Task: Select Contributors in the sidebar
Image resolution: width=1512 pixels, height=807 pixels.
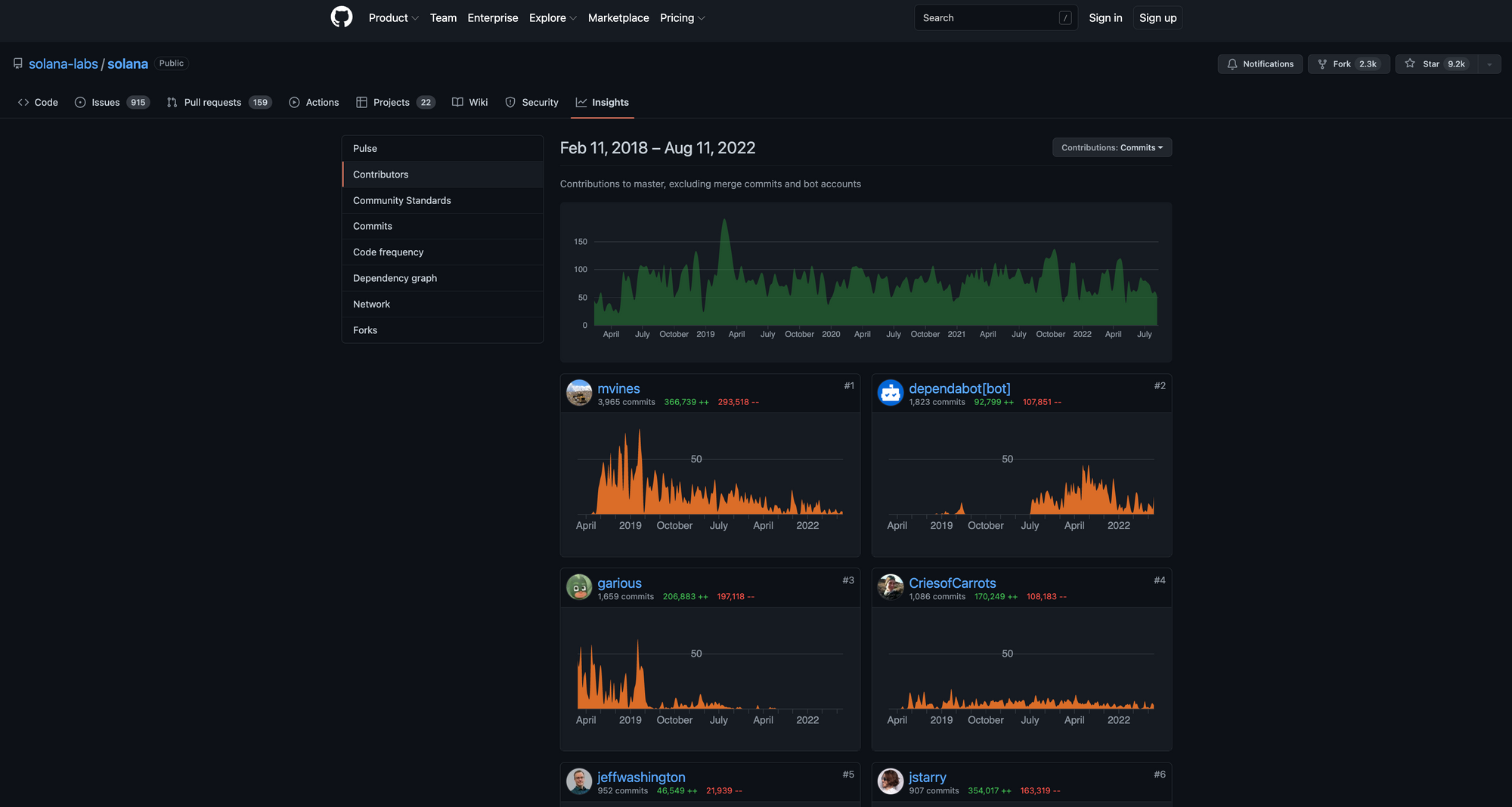Action: coord(442,174)
